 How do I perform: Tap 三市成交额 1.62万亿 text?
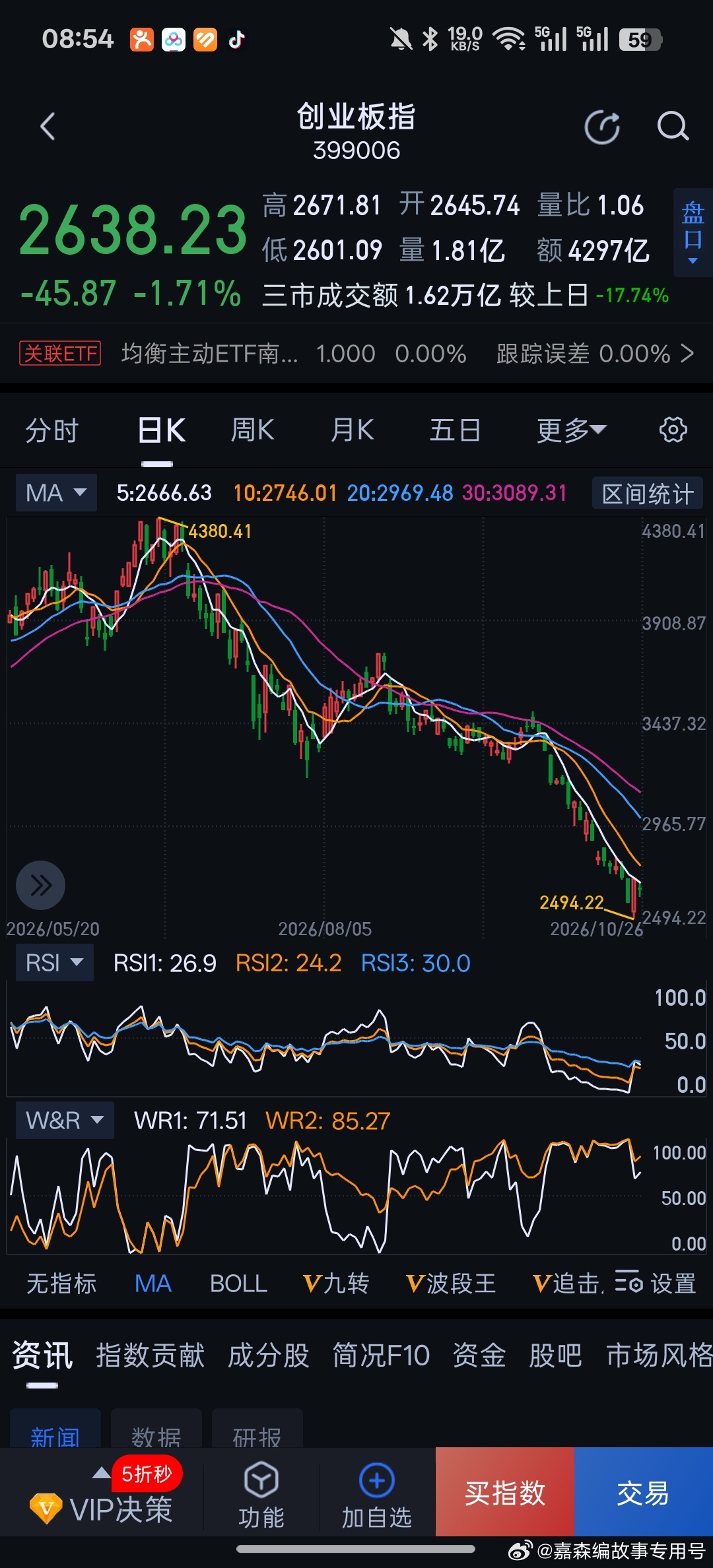point(382,296)
